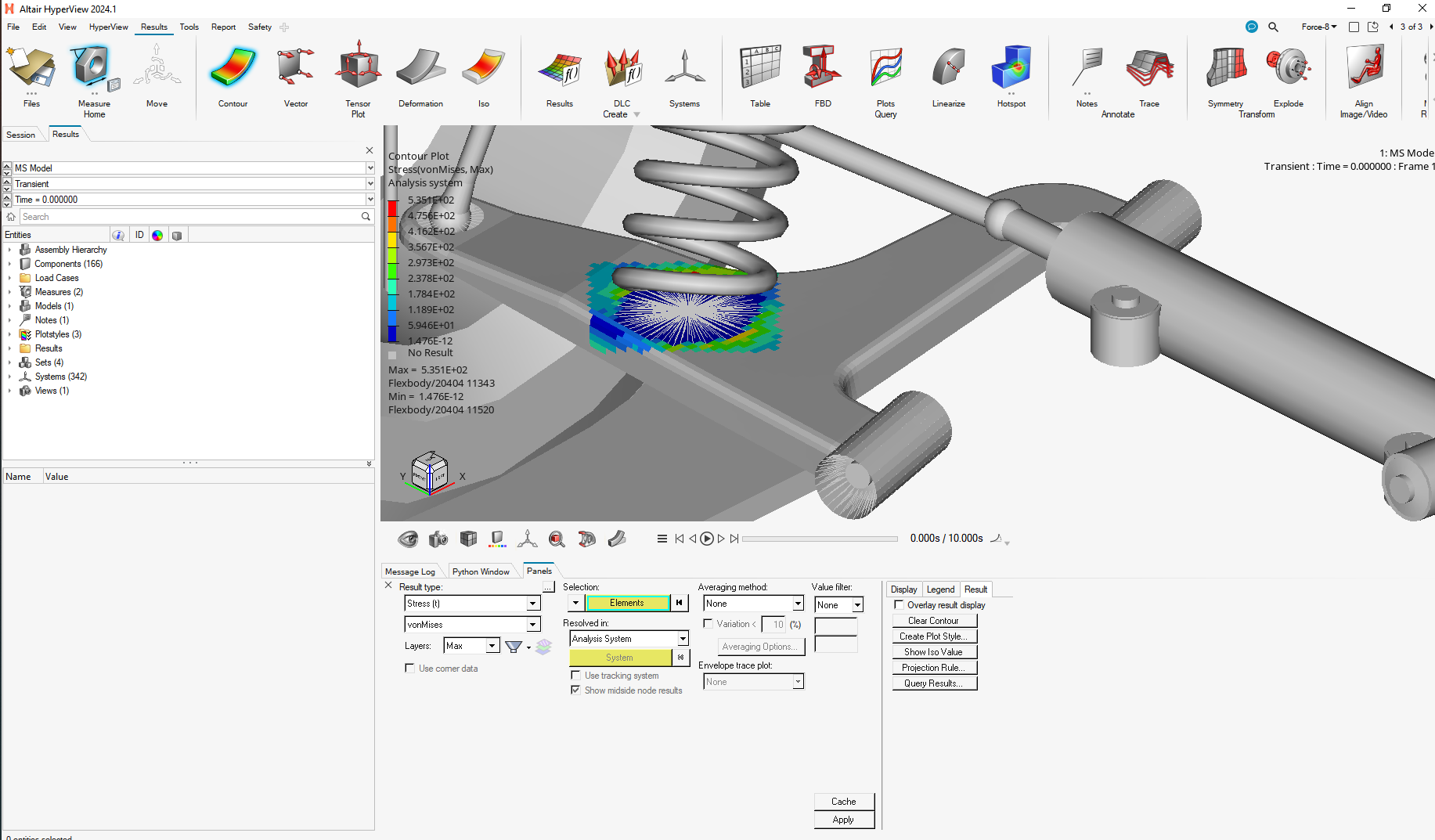Open the Time = 0.000000 dropdown
The width and height of the screenshot is (1435, 840).
370,200
